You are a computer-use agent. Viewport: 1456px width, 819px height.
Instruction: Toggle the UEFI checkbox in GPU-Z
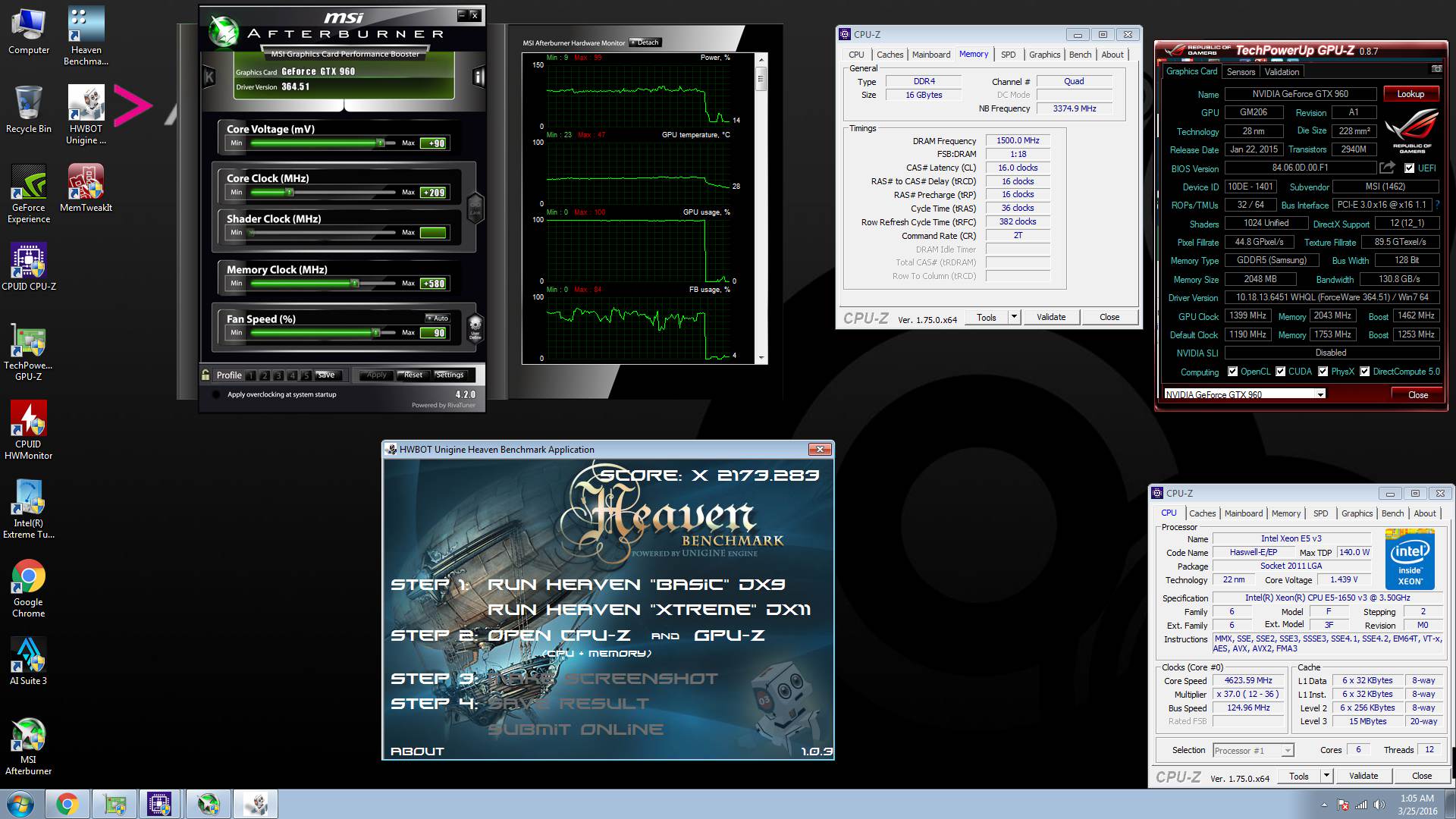tap(1409, 168)
